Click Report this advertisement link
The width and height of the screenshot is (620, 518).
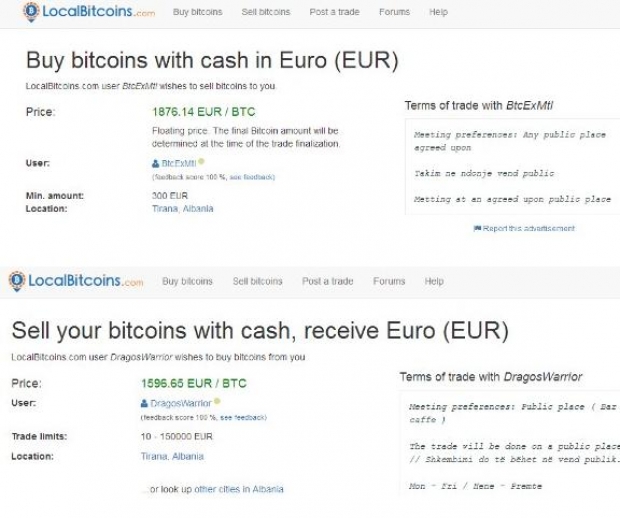pyautogui.click(x=530, y=229)
